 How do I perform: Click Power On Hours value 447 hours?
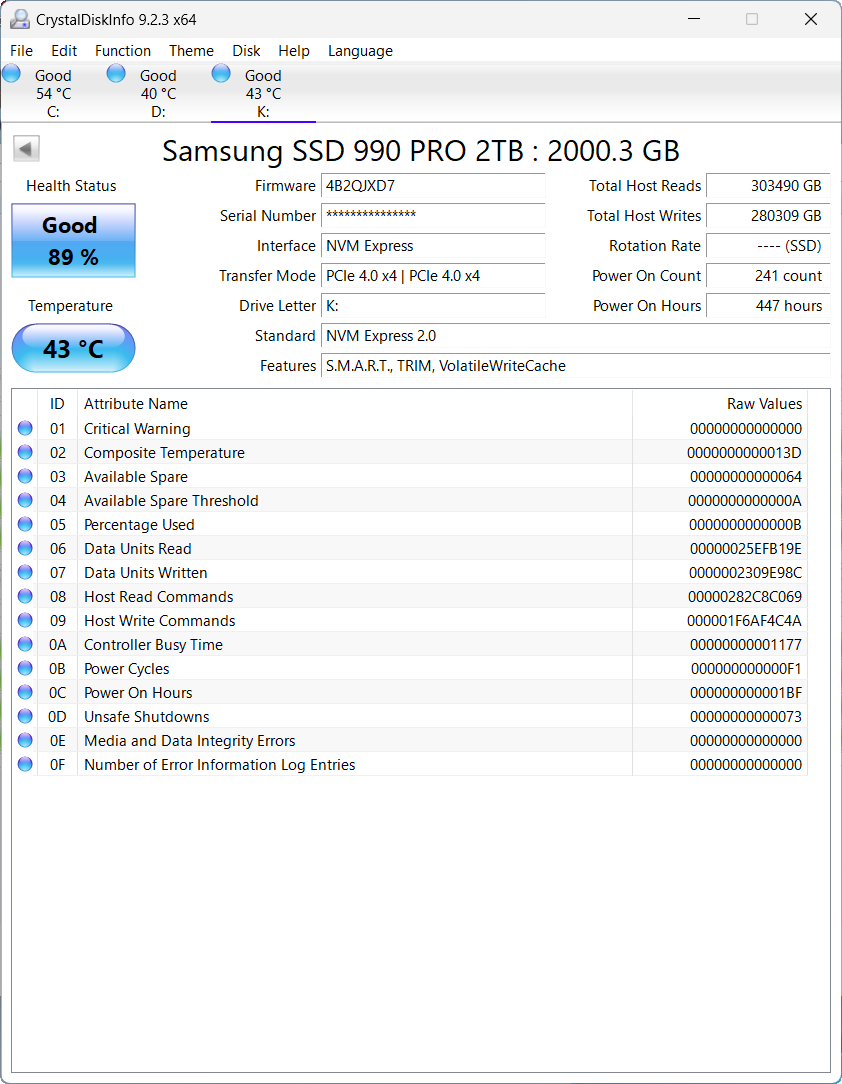coord(768,306)
